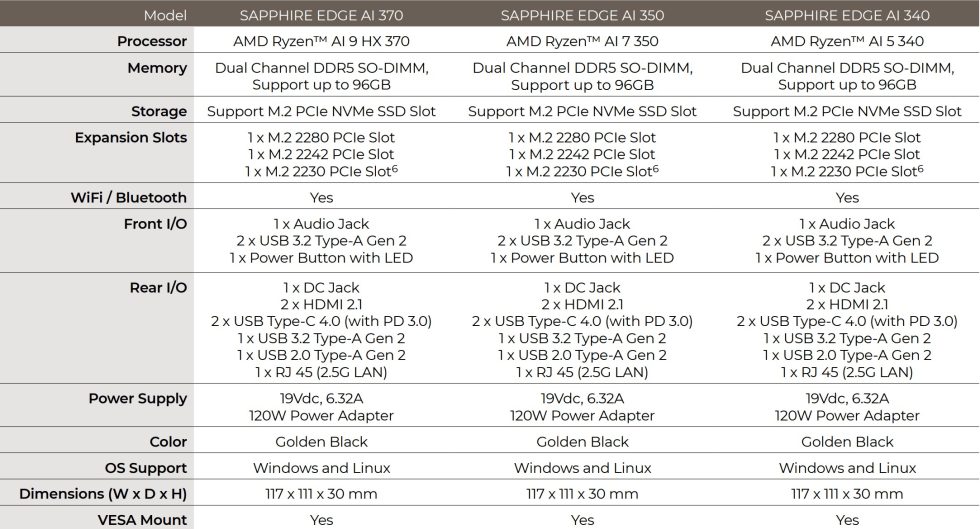Select the AMD Ryzen AI 9 HX 370 cell
Viewport: 980px width, 529px height.
pyautogui.click(x=321, y=41)
